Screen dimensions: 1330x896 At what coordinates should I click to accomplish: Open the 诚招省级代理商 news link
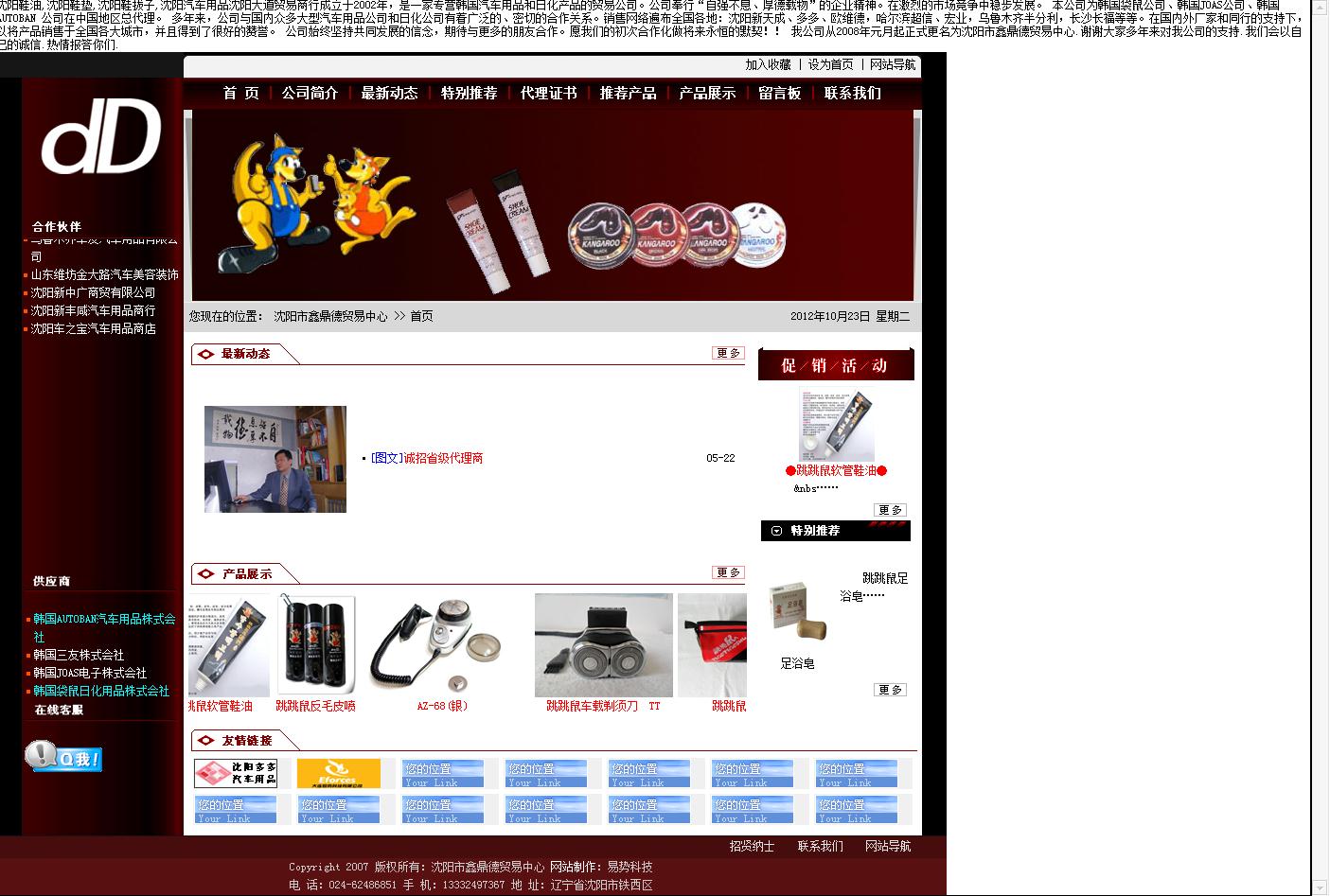point(443,458)
